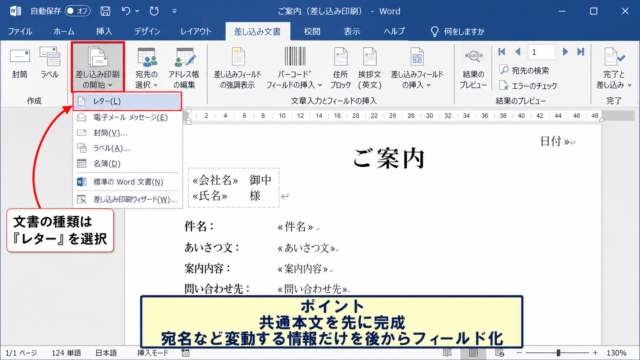
Task: Click 挿入モード in status bar
Action: pyautogui.click(x=153, y=353)
